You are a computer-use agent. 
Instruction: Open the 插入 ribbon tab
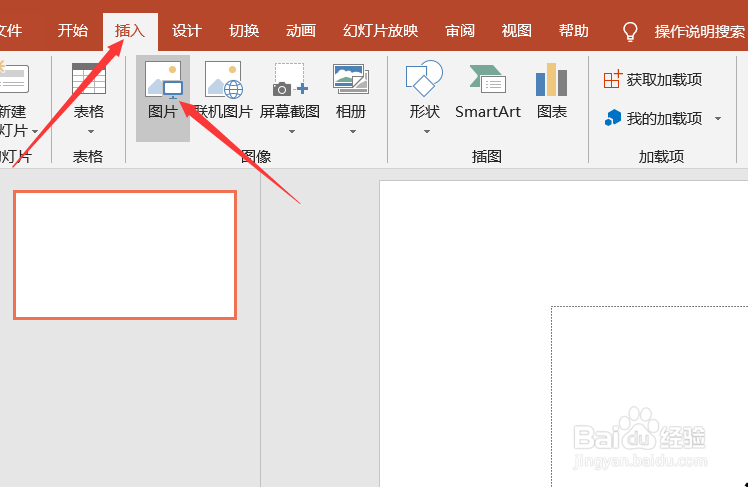(130, 31)
